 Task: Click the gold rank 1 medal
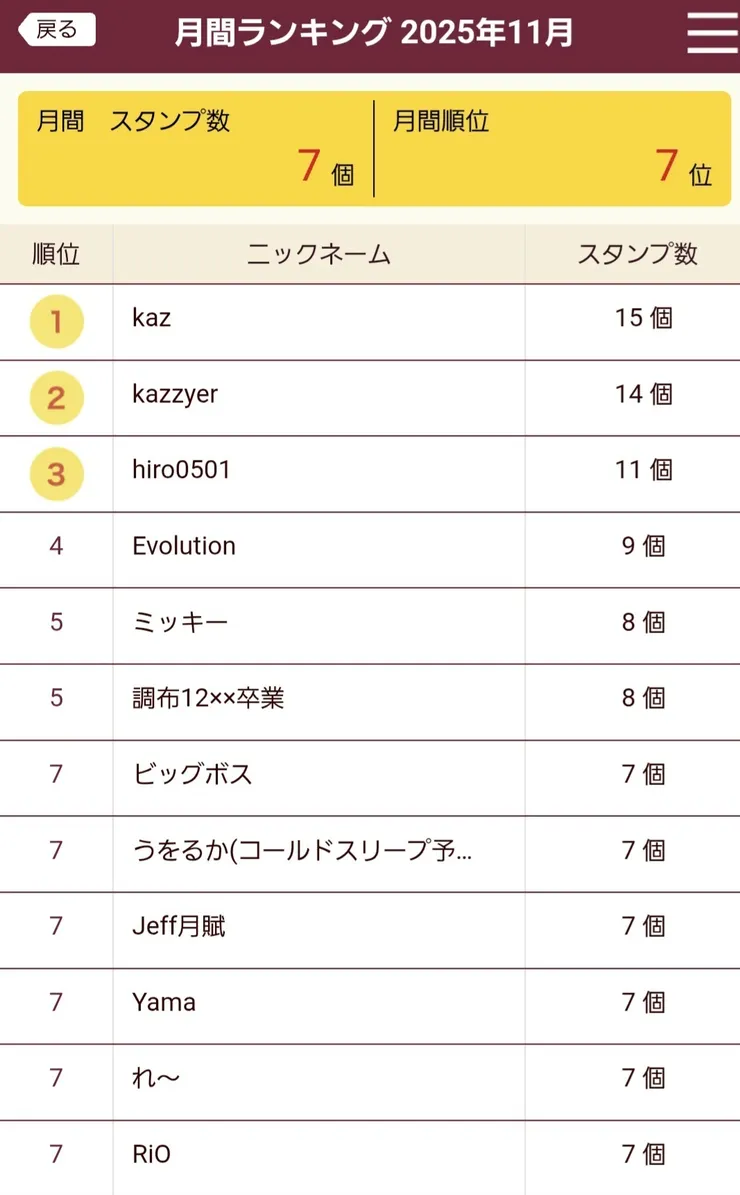(x=56, y=322)
